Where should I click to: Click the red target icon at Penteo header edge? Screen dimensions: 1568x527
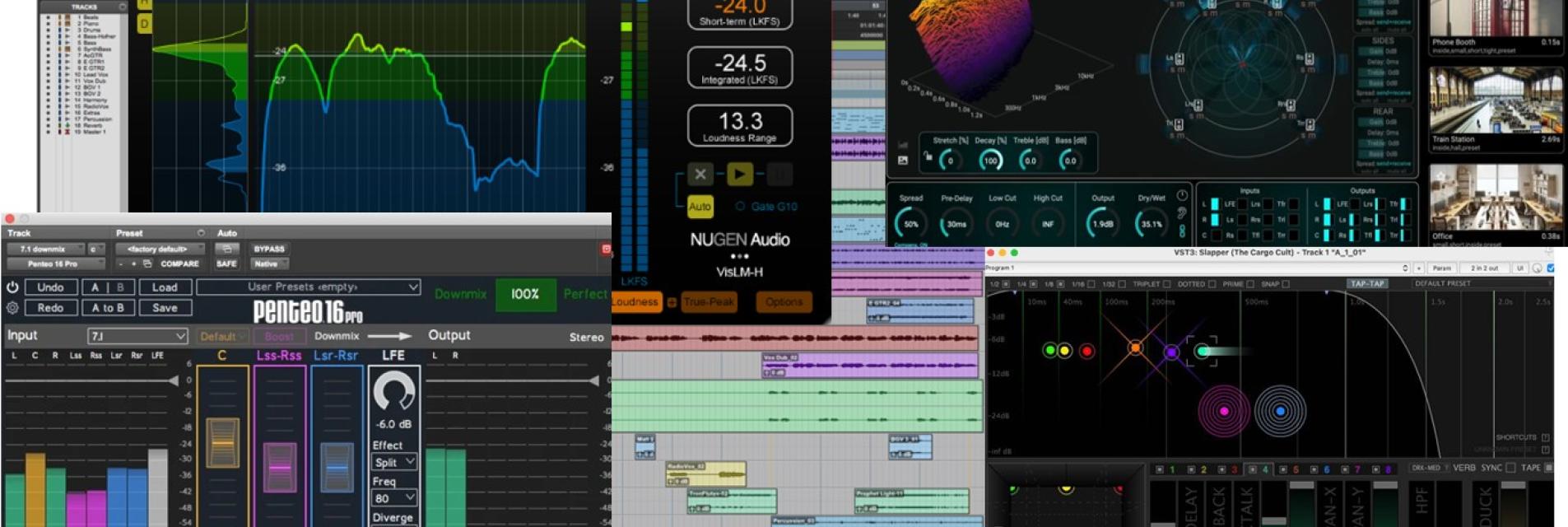[607, 249]
